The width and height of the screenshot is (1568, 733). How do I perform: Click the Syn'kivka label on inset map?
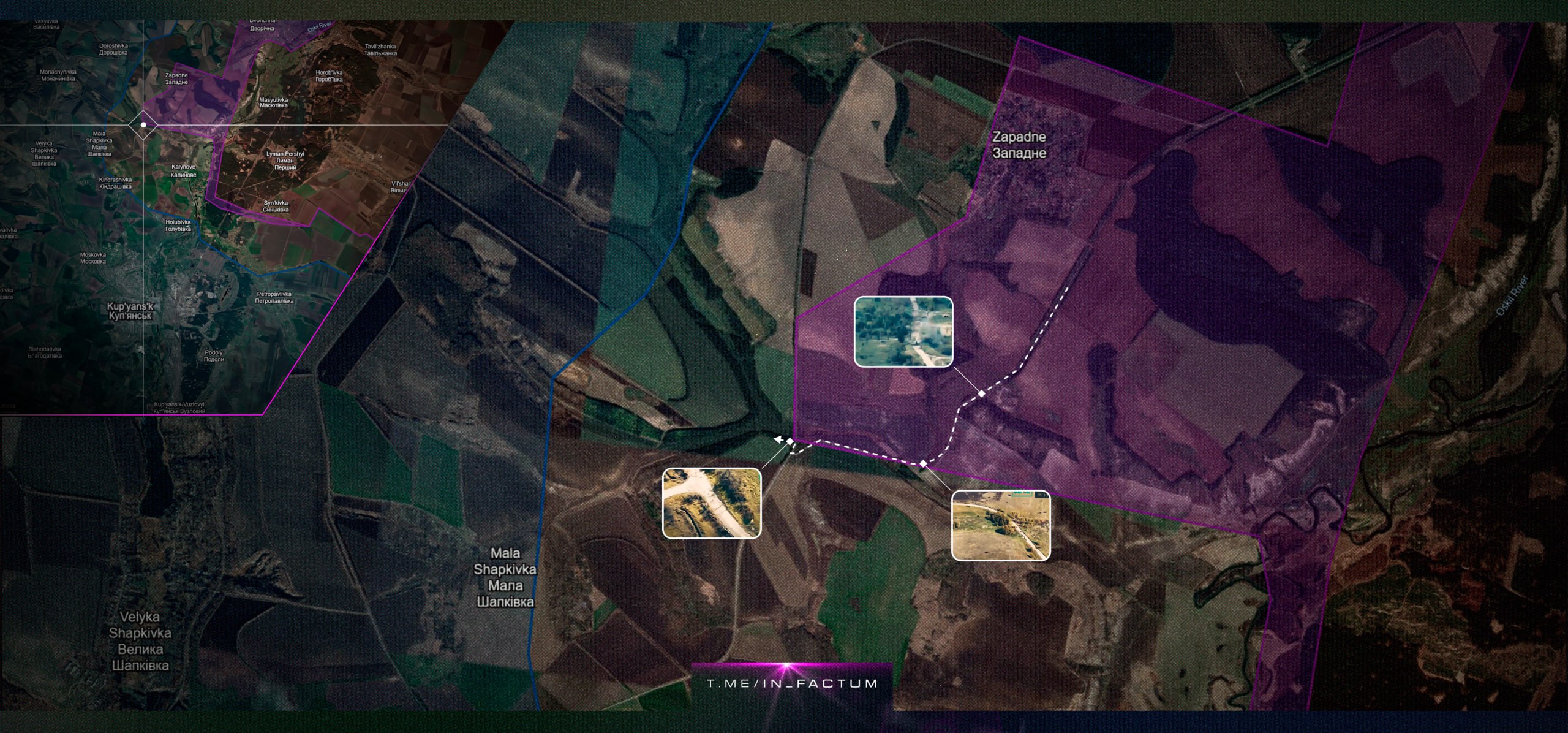click(275, 206)
